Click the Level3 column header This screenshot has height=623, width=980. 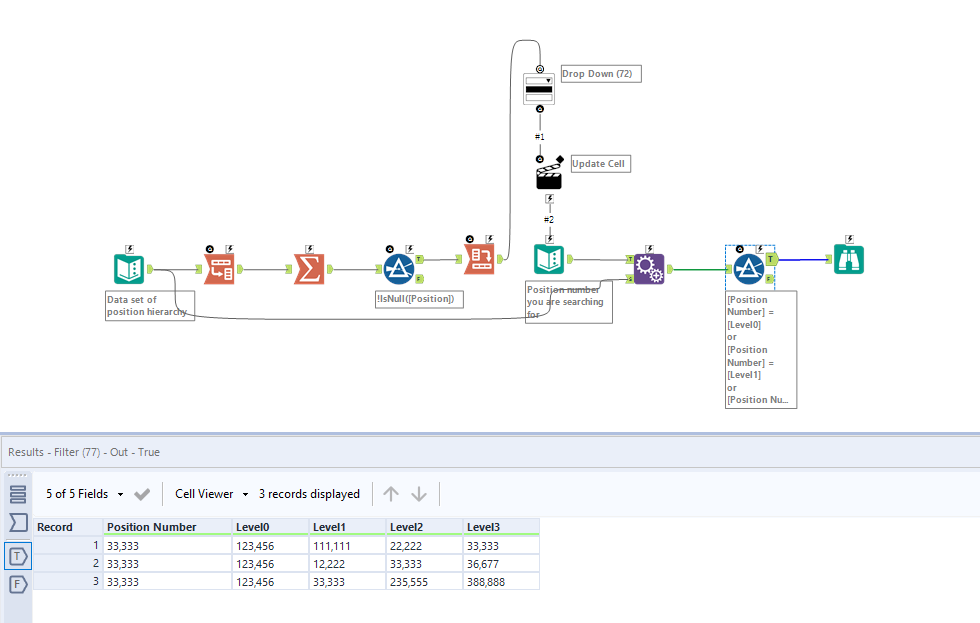pyautogui.click(x=501, y=527)
